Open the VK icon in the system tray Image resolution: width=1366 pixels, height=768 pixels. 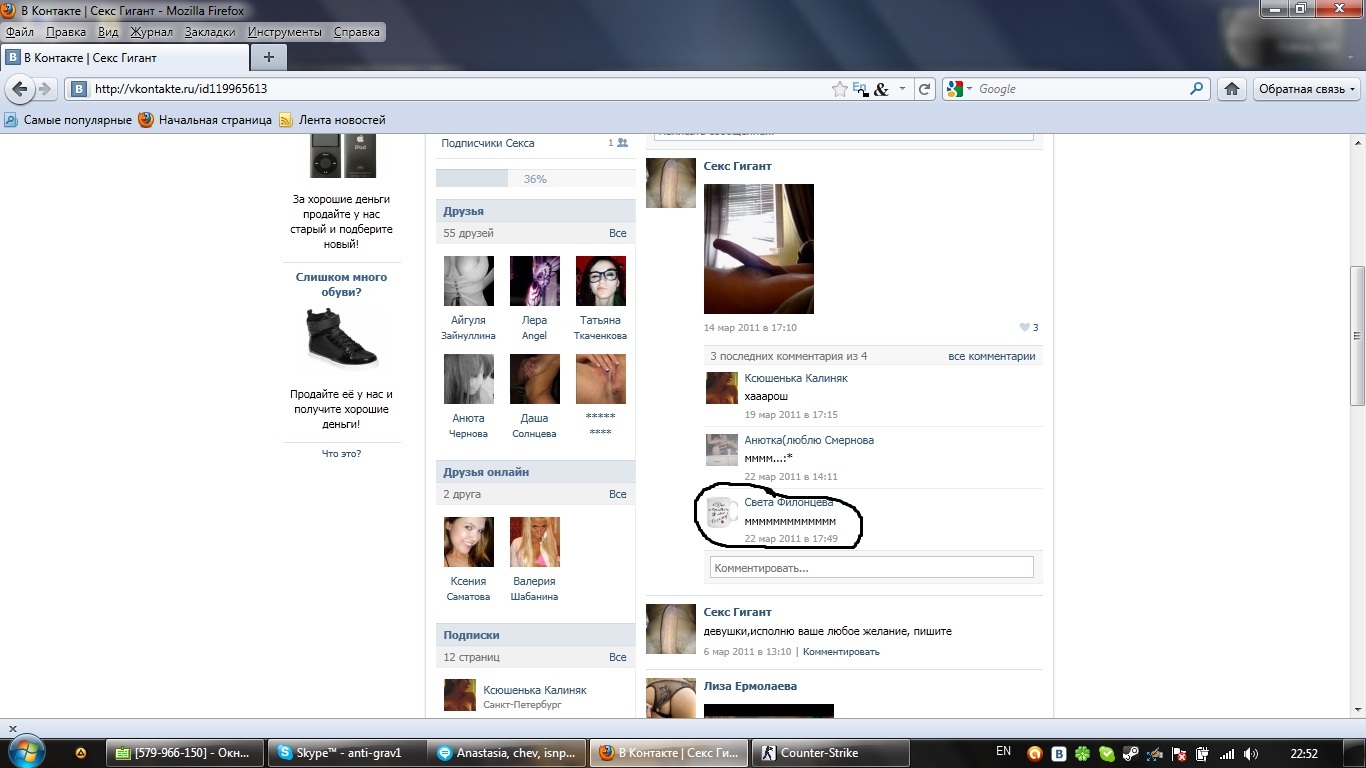click(1060, 753)
